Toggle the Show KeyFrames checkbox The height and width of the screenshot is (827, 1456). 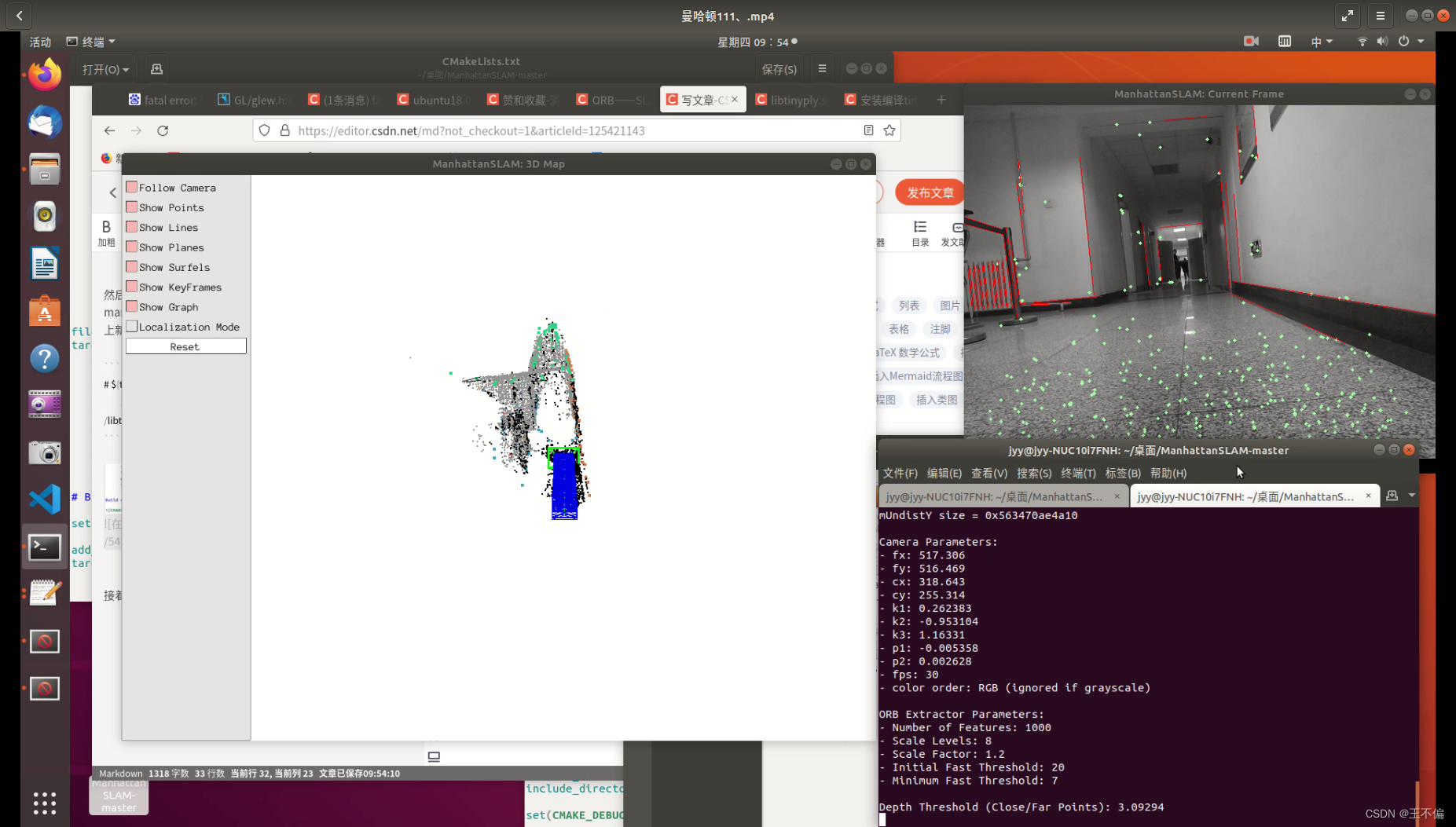point(132,287)
